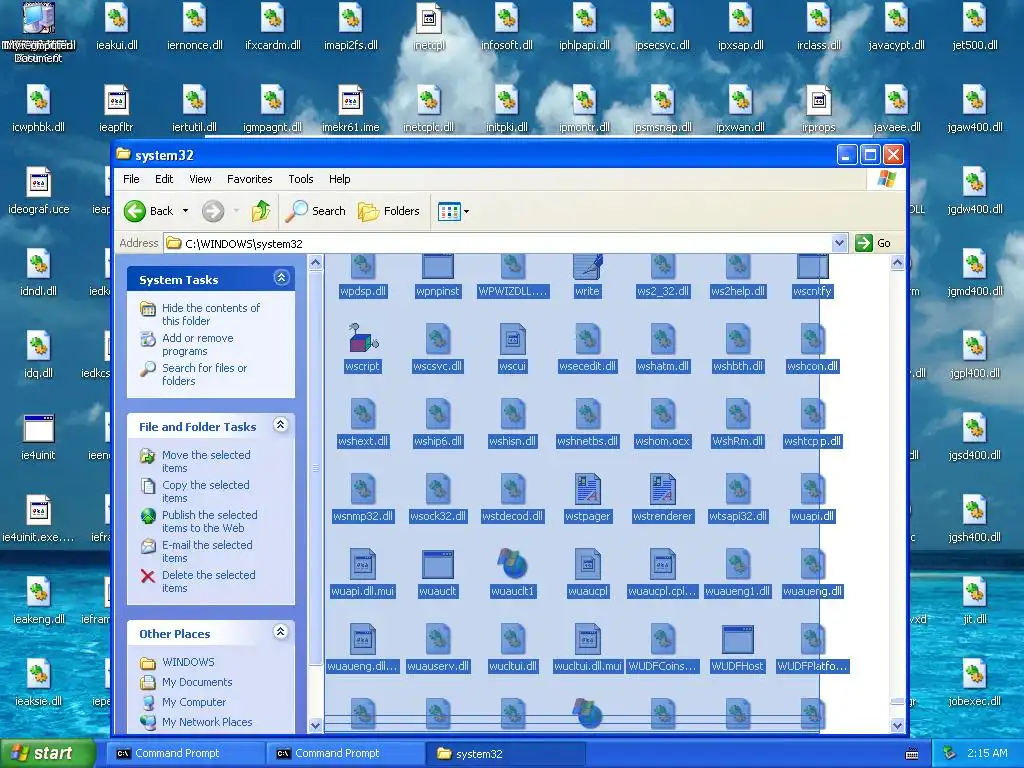Switch to system32 taskbar button

tap(504, 753)
